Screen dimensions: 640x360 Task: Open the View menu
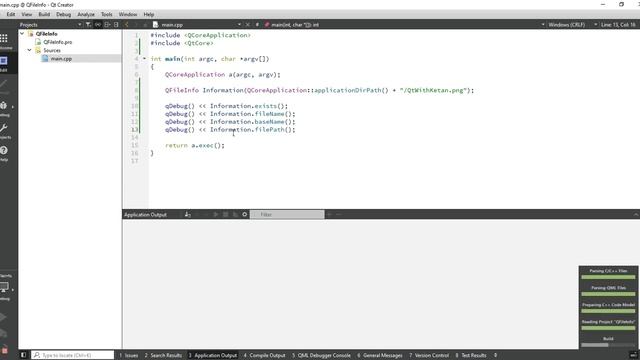coord(27,14)
